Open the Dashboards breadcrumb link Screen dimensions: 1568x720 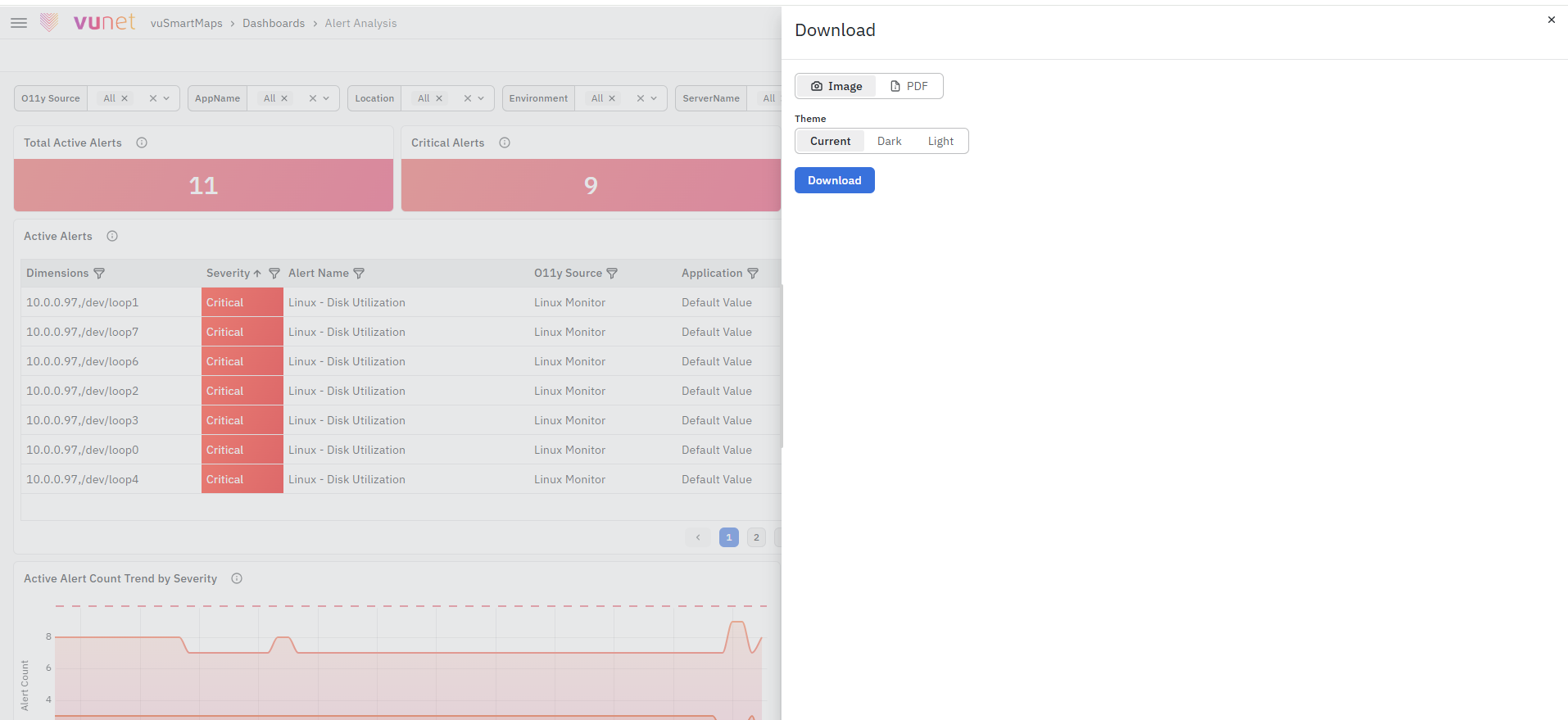(x=274, y=23)
